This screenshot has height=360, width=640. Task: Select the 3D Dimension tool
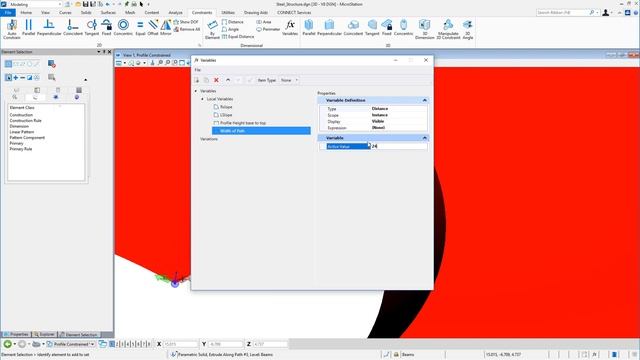pyautogui.click(x=424, y=29)
